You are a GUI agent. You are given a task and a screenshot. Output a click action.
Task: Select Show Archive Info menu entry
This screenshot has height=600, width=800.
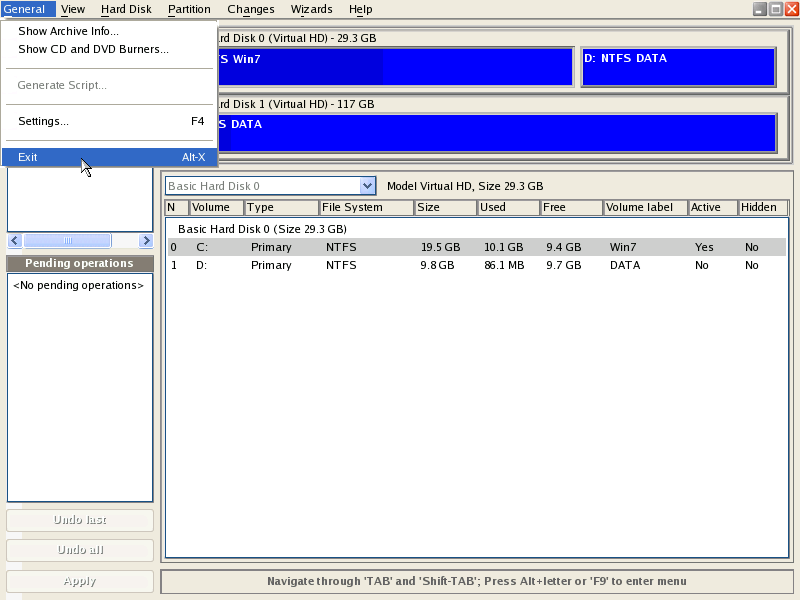68,31
